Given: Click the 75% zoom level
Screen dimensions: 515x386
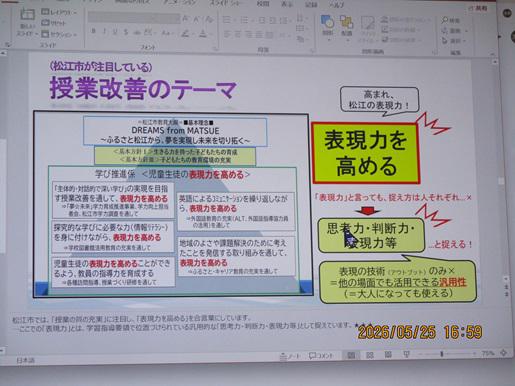Looking at the screenshot, I should coord(487,353).
